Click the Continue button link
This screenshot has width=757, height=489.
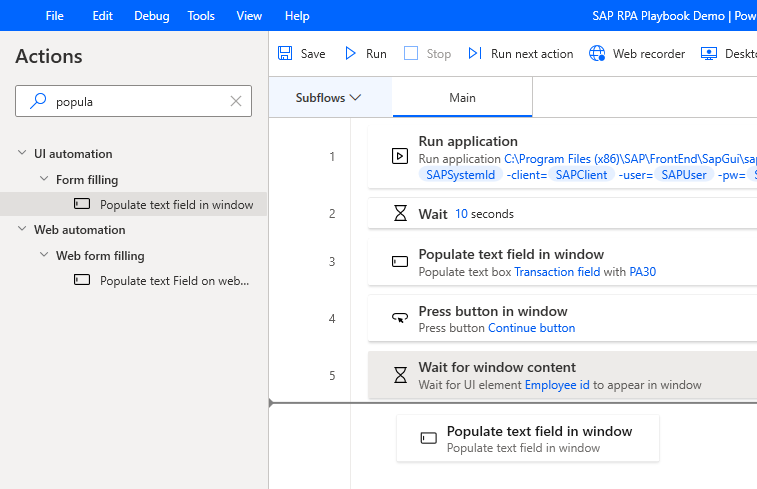[532, 328]
